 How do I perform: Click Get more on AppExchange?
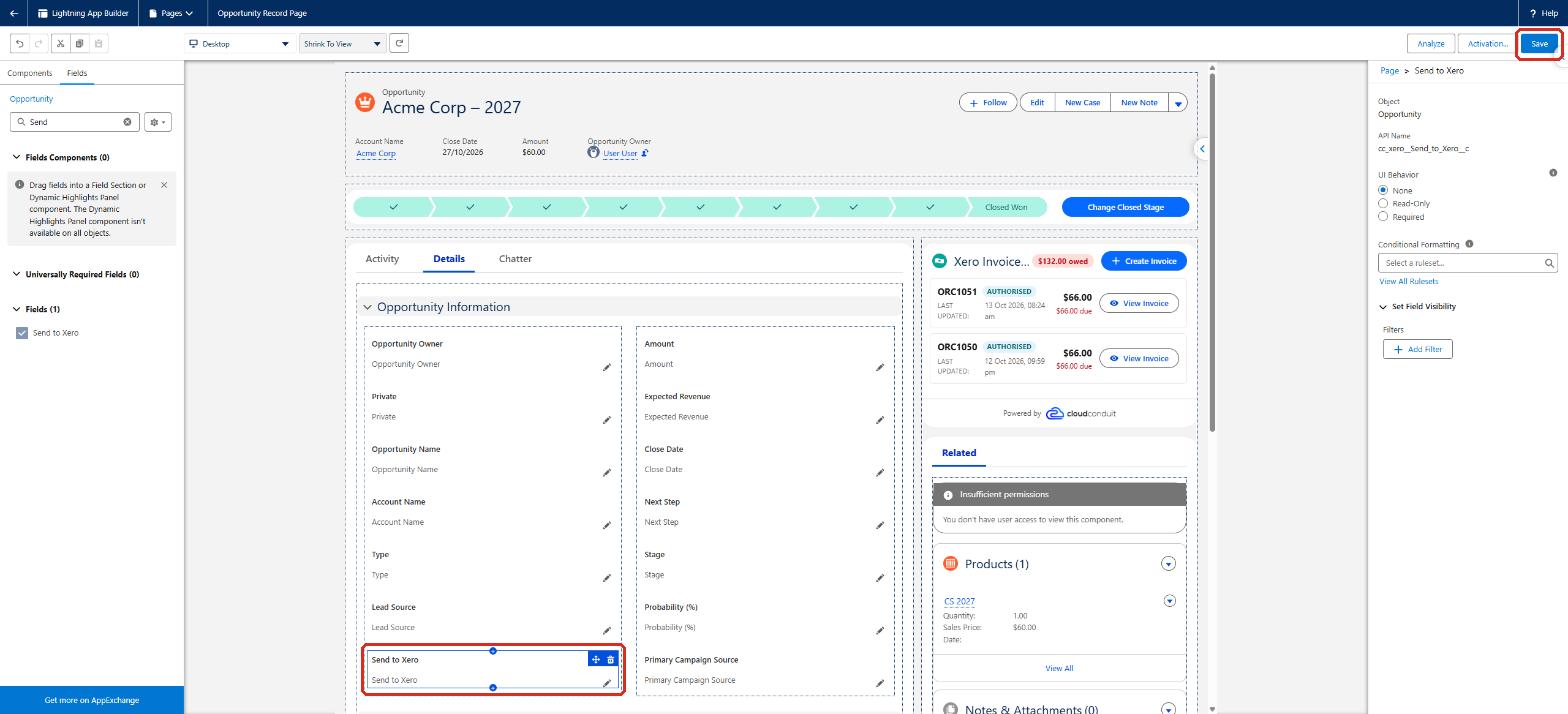point(92,700)
